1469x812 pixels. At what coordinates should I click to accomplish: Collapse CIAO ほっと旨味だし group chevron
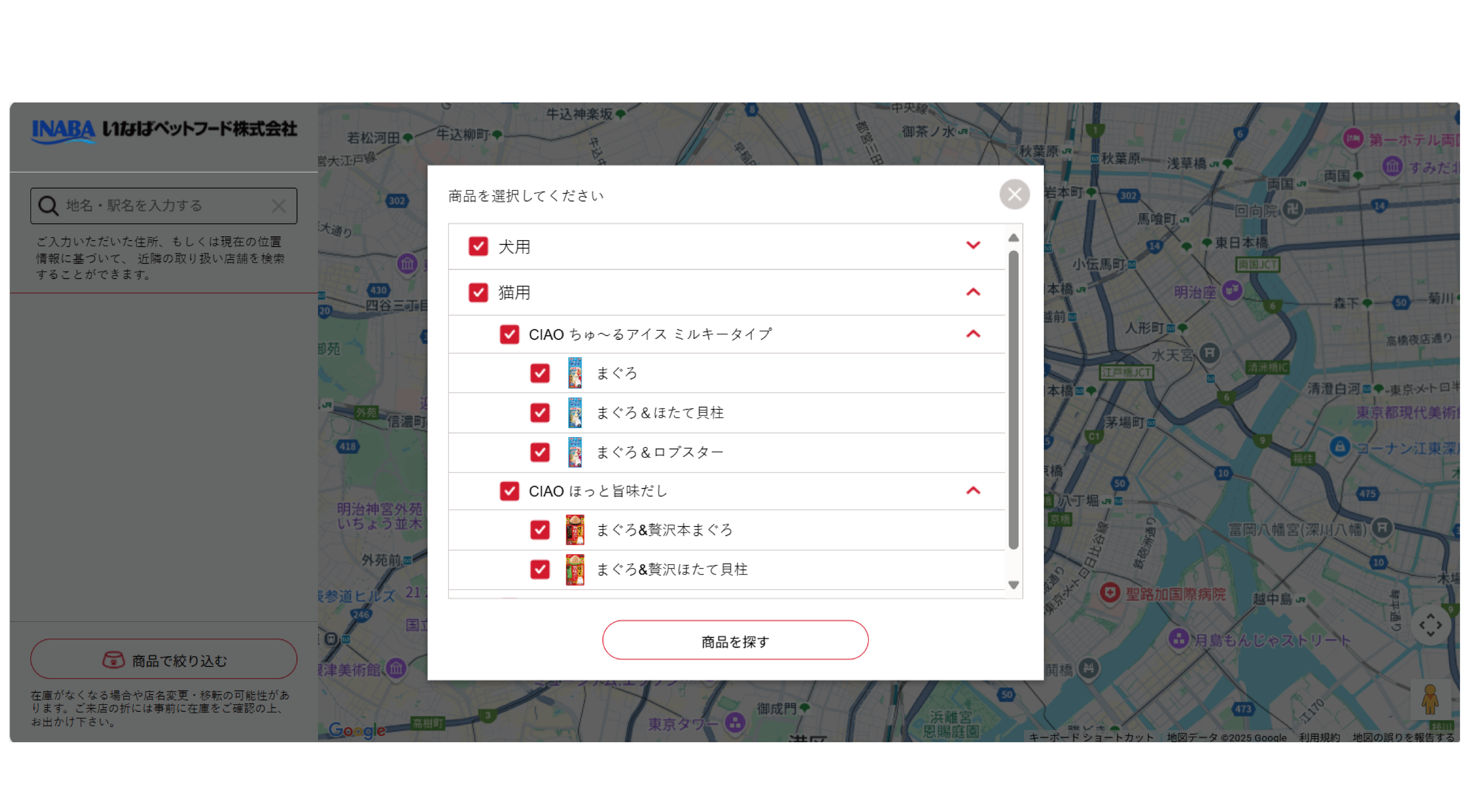[x=973, y=491]
